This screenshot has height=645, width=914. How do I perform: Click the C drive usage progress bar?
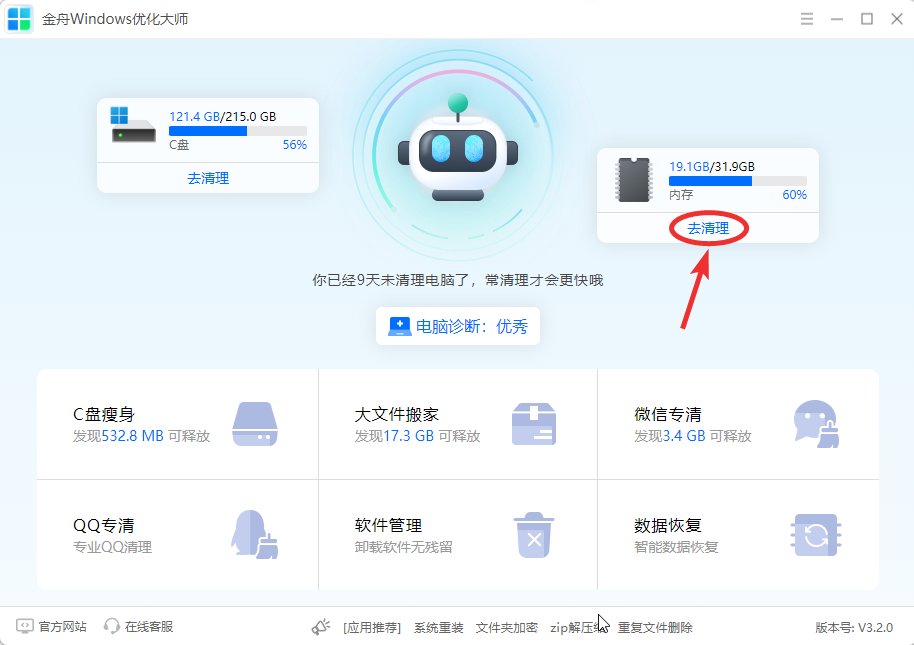coord(238,131)
